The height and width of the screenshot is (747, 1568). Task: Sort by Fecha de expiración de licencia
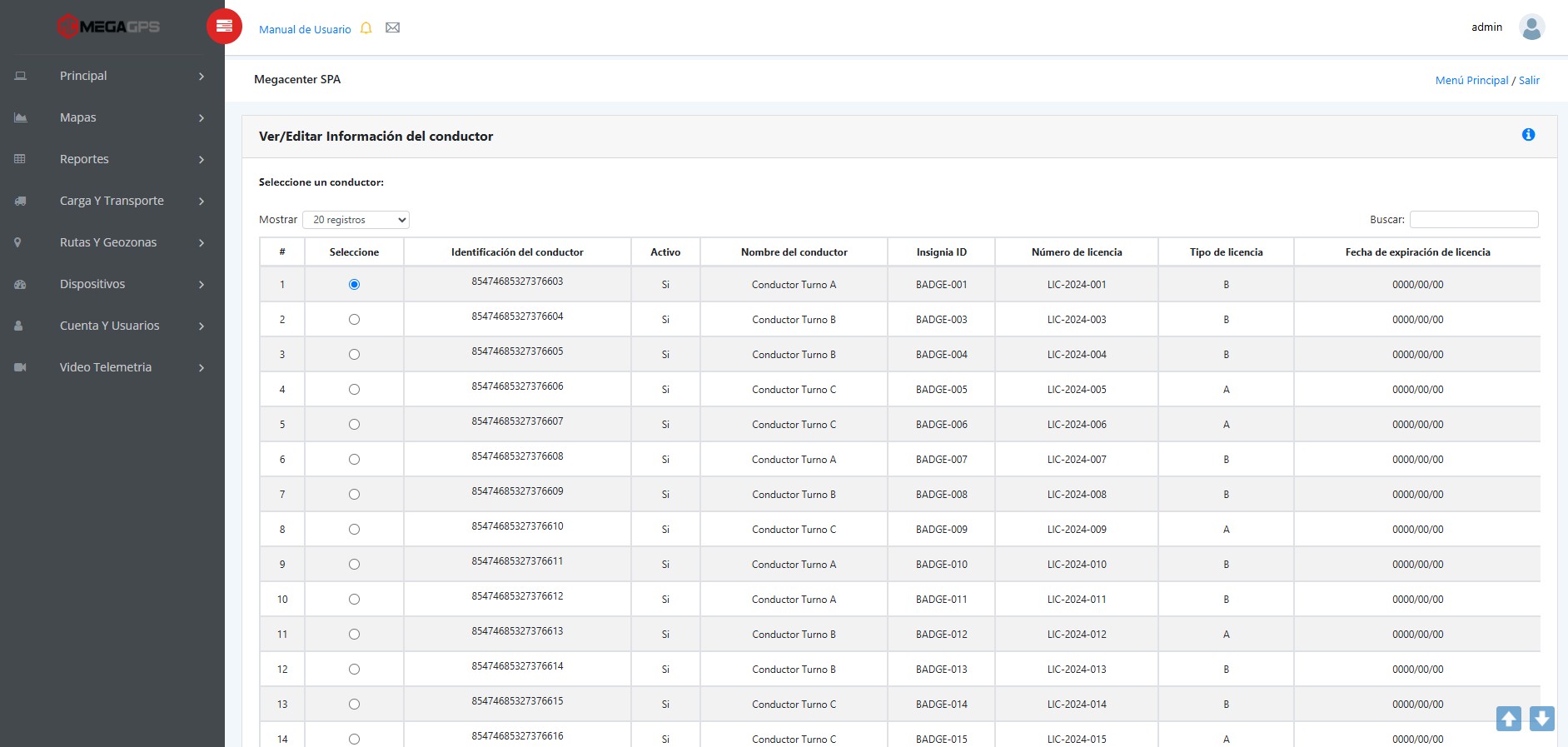[1417, 252]
